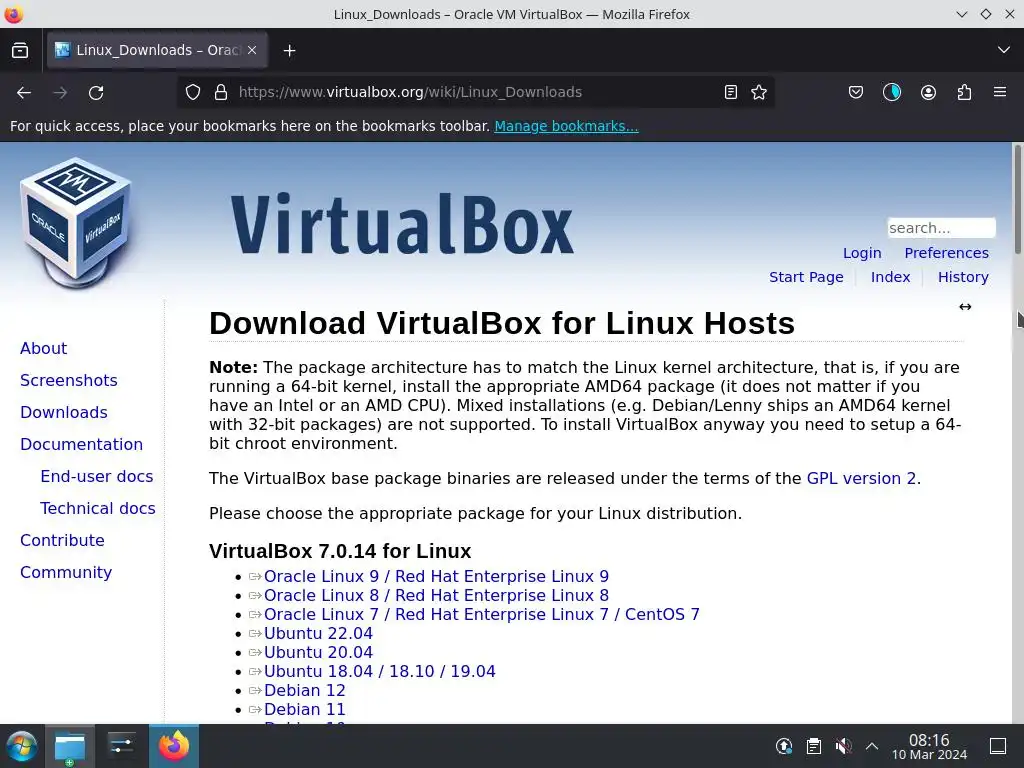Click the wiki search box
The width and height of the screenshot is (1024, 768).
pos(941,228)
